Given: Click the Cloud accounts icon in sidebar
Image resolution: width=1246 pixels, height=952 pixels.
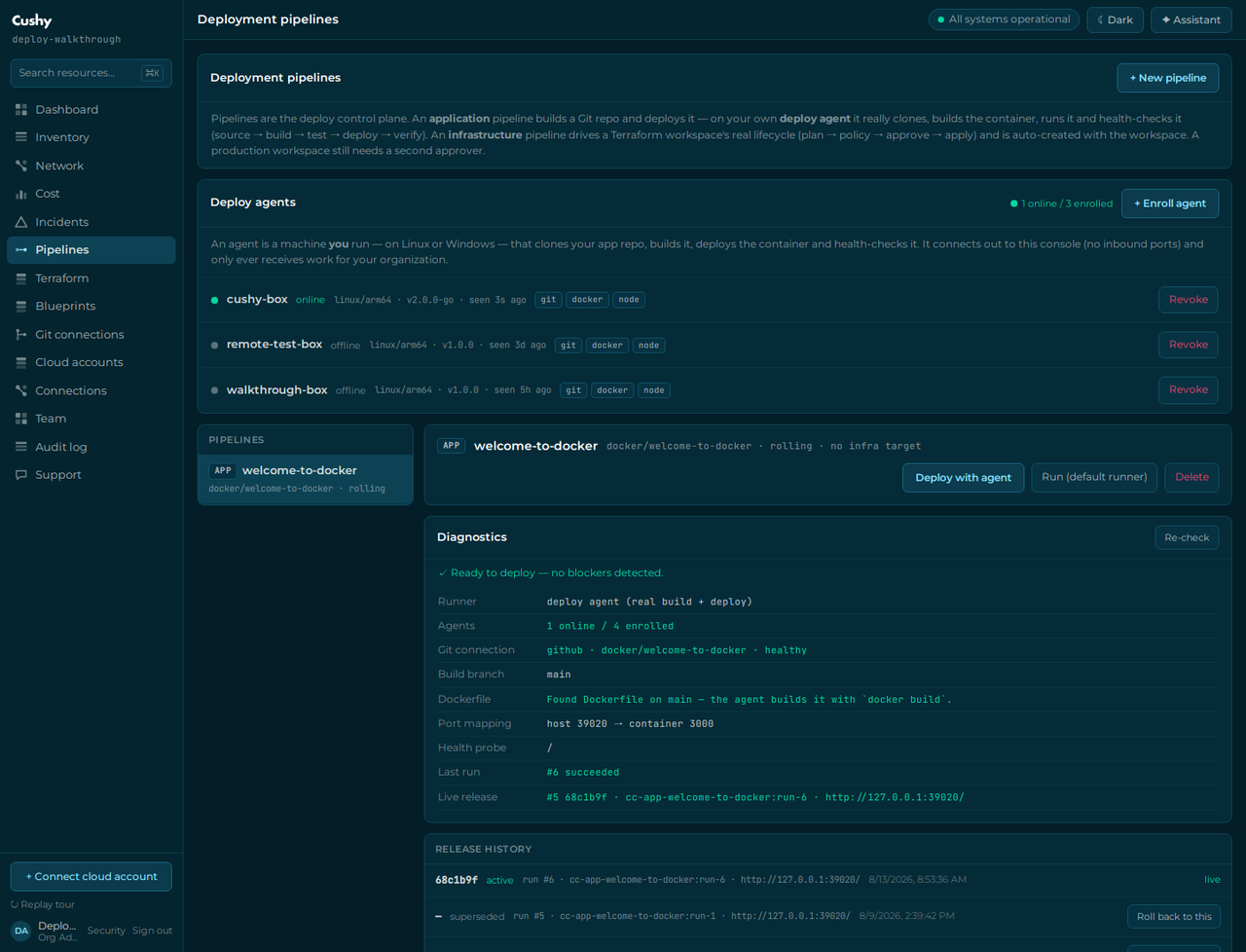Looking at the screenshot, I should pyautogui.click(x=21, y=362).
